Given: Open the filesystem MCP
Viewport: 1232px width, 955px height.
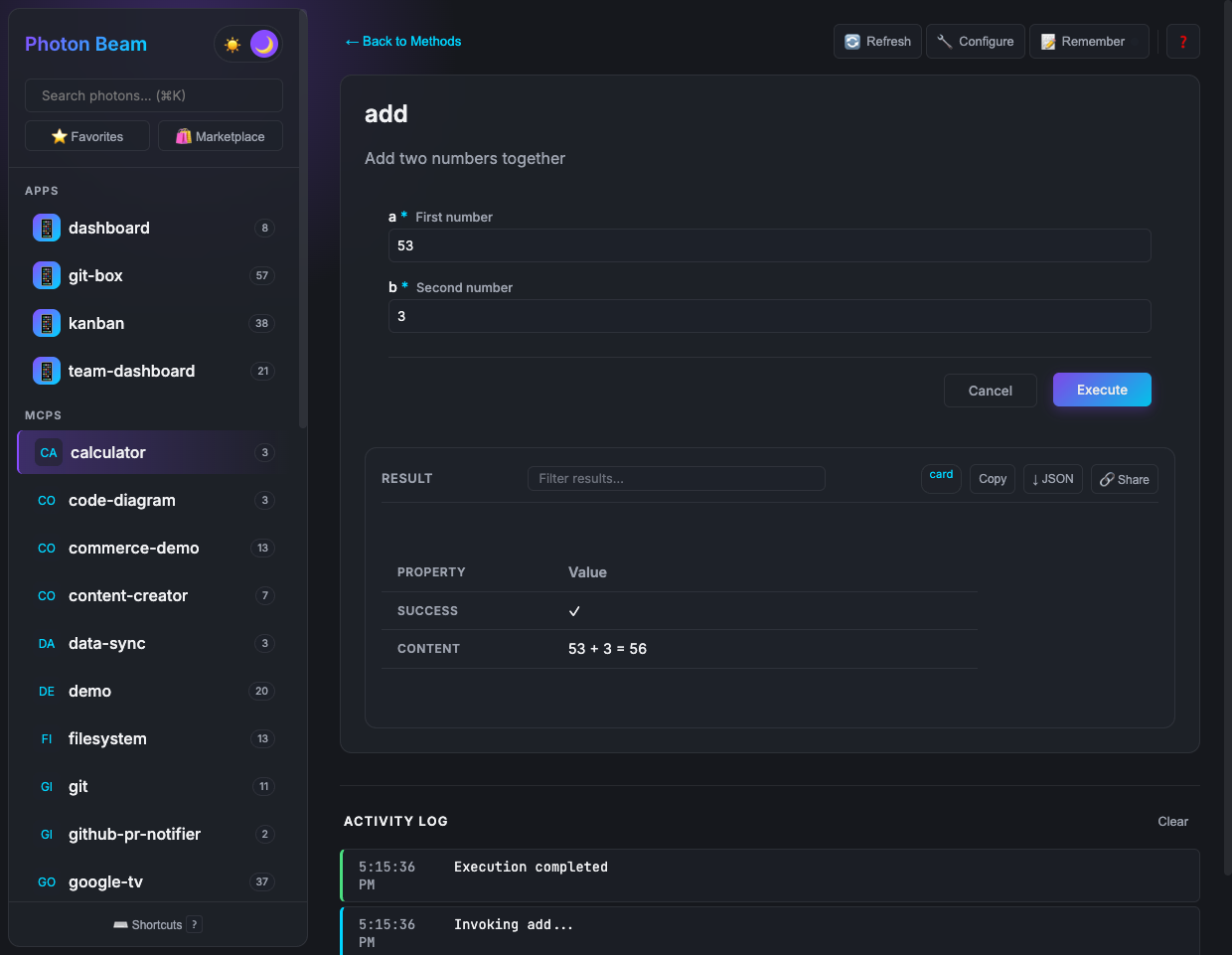Looking at the screenshot, I should [x=154, y=738].
